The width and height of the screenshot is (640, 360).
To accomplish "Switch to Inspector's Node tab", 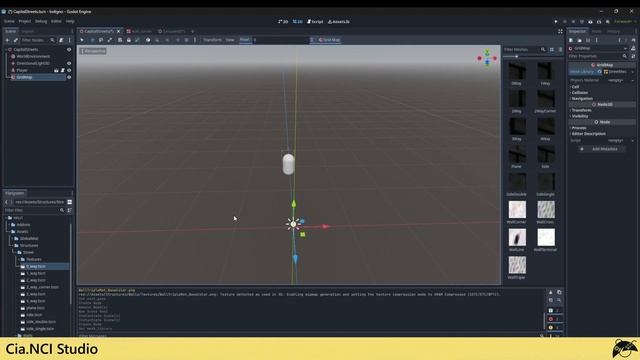I will point(596,31).
